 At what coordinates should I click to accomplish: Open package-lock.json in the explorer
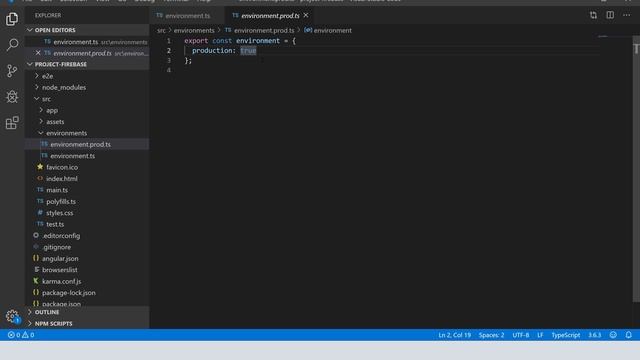tap(87, 293)
